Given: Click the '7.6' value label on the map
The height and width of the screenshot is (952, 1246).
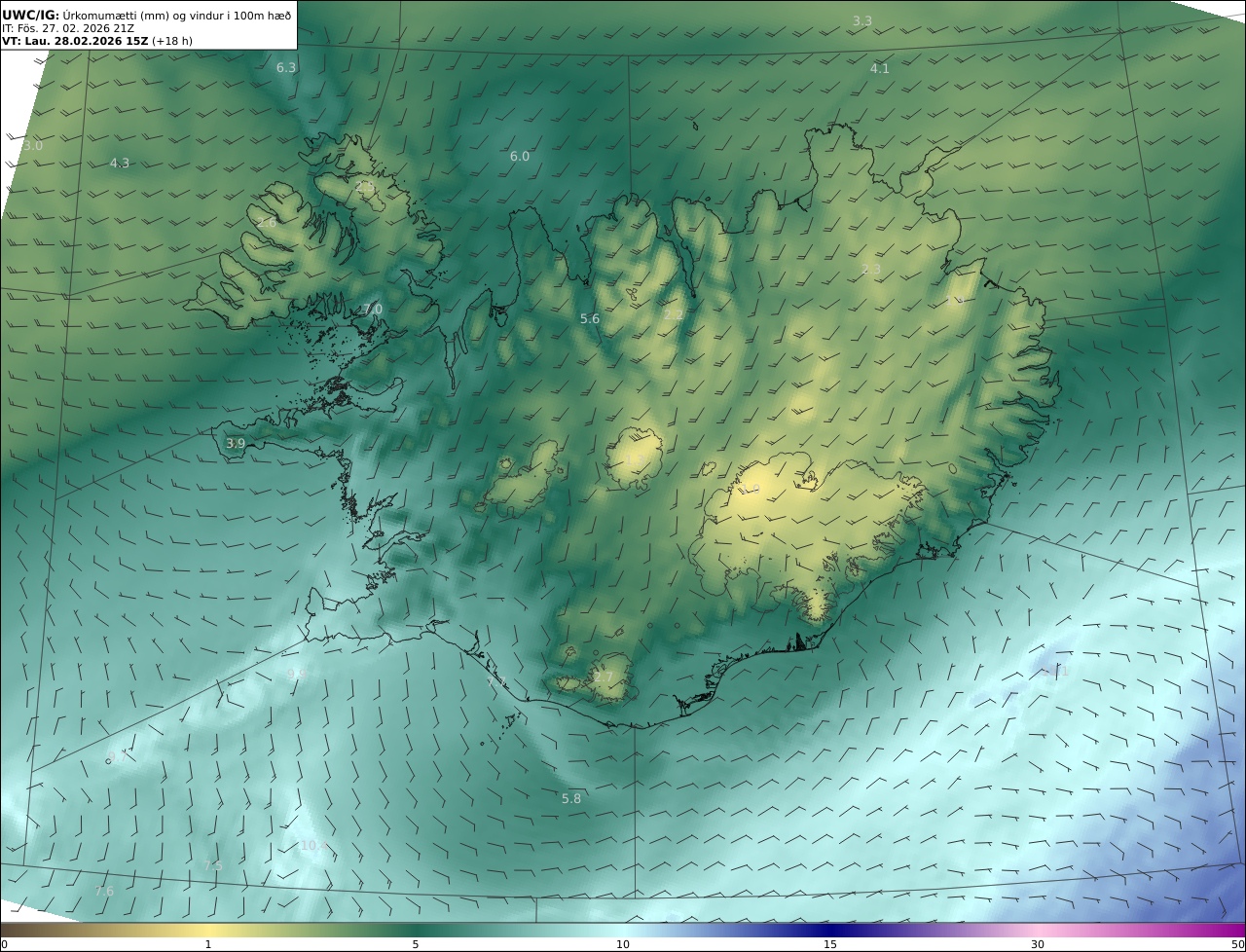Looking at the screenshot, I should (x=104, y=891).
